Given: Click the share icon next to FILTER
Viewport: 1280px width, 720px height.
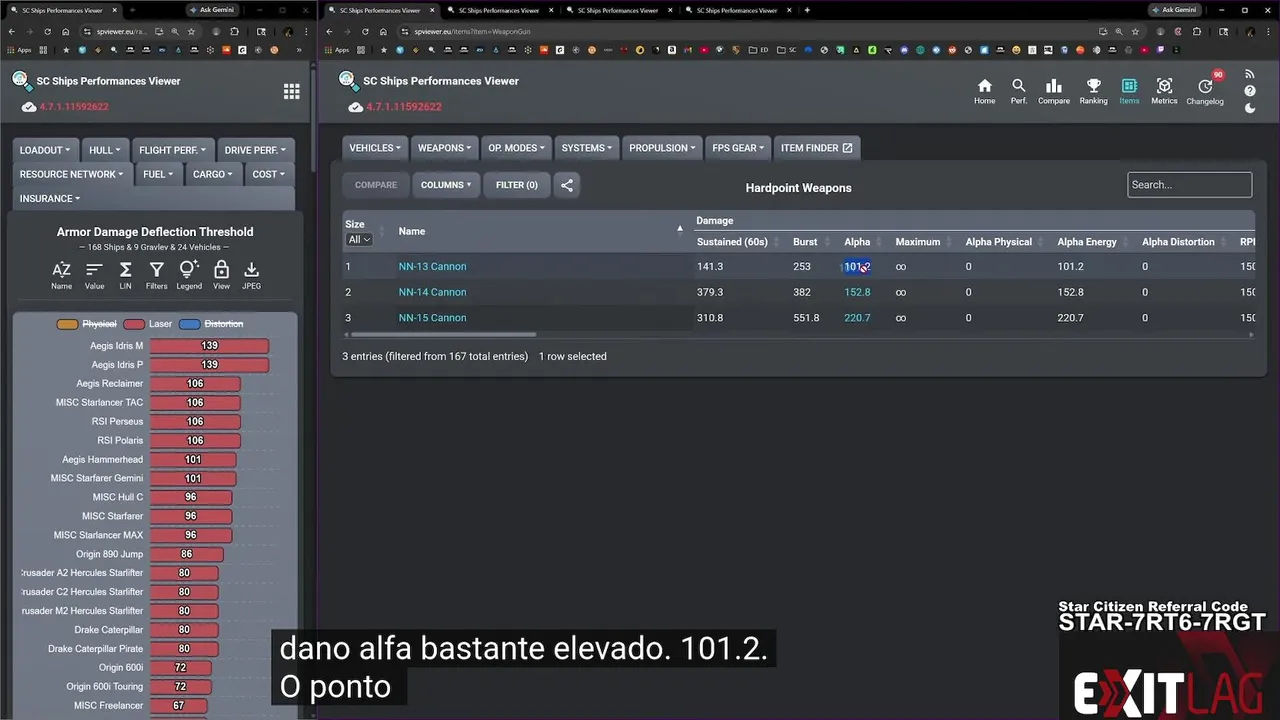Looking at the screenshot, I should [567, 185].
